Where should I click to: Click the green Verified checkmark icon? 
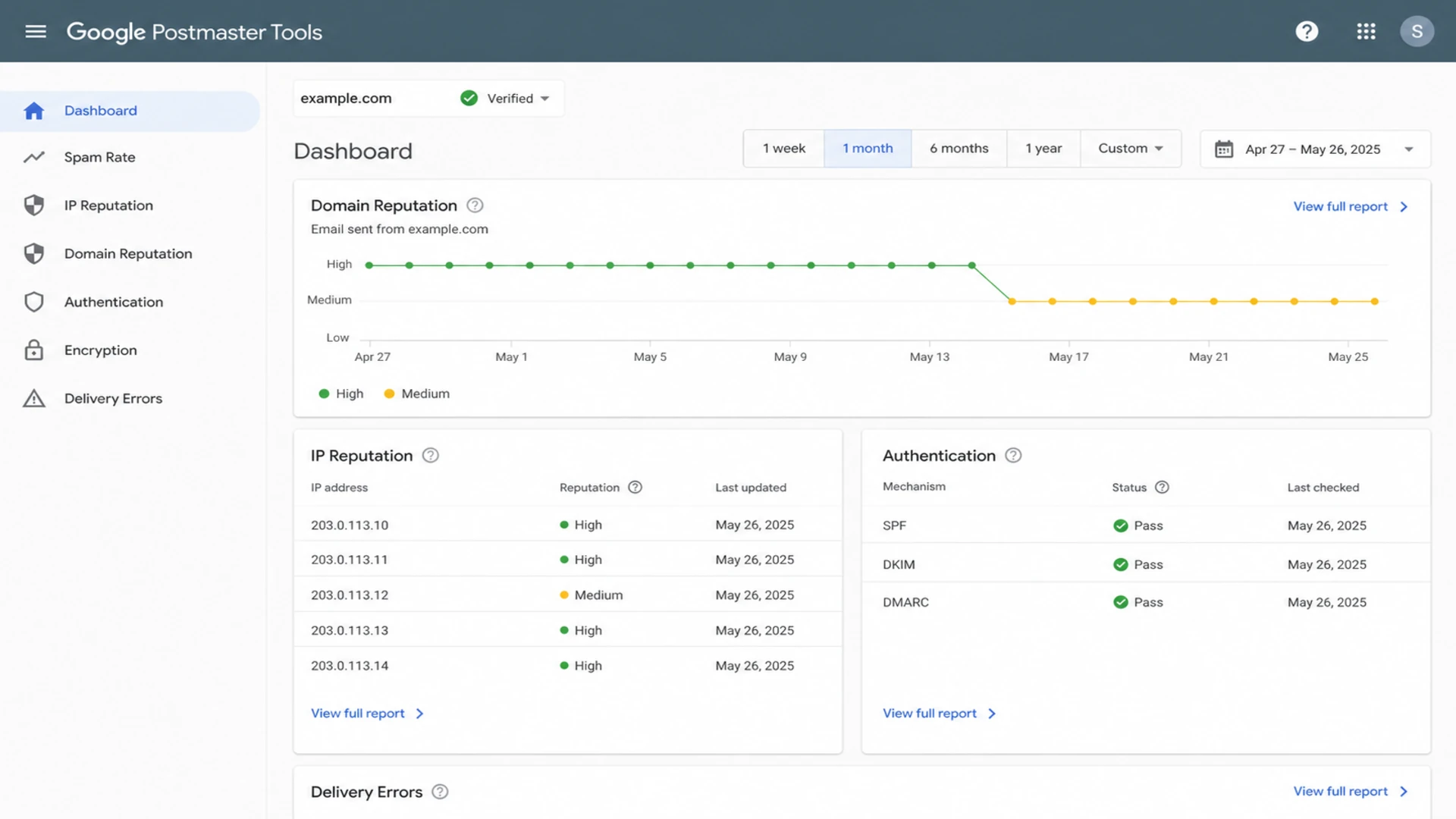click(x=469, y=98)
